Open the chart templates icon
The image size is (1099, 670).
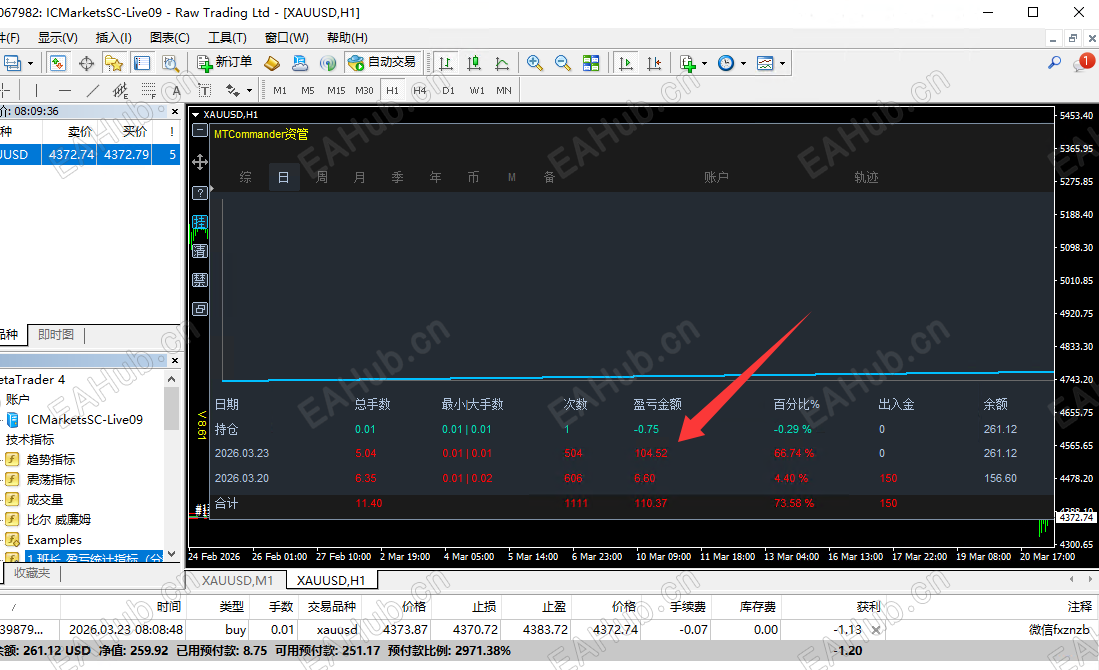pyautogui.click(x=765, y=63)
